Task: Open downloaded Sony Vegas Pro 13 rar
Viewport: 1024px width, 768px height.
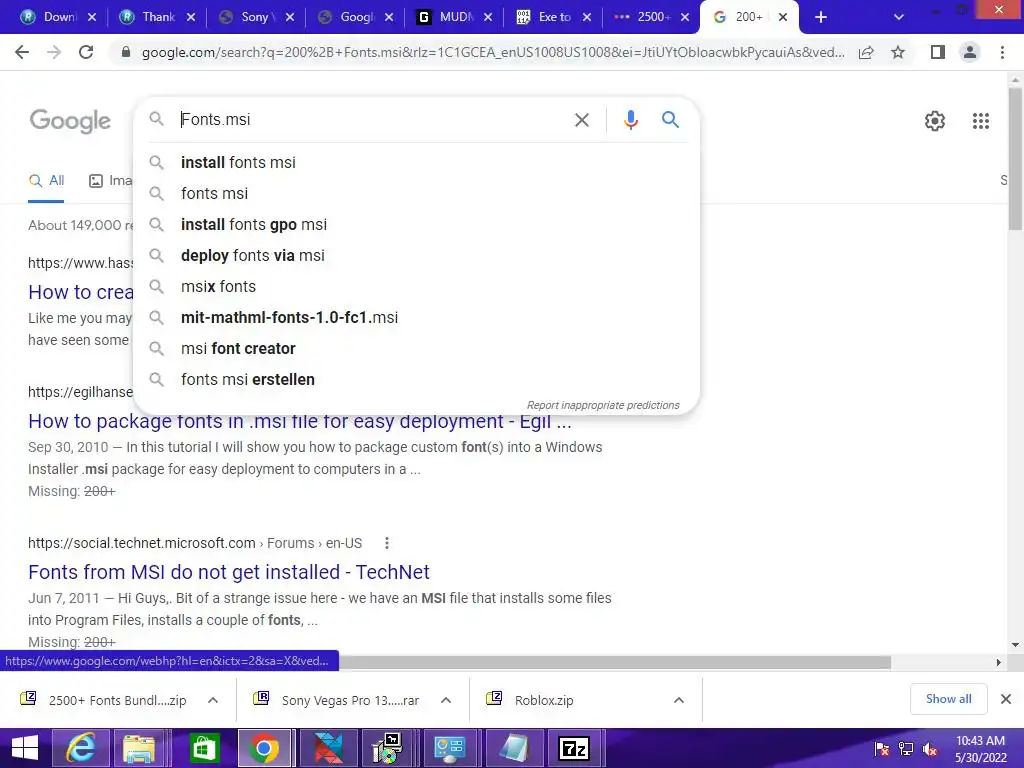Action: [350, 701]
